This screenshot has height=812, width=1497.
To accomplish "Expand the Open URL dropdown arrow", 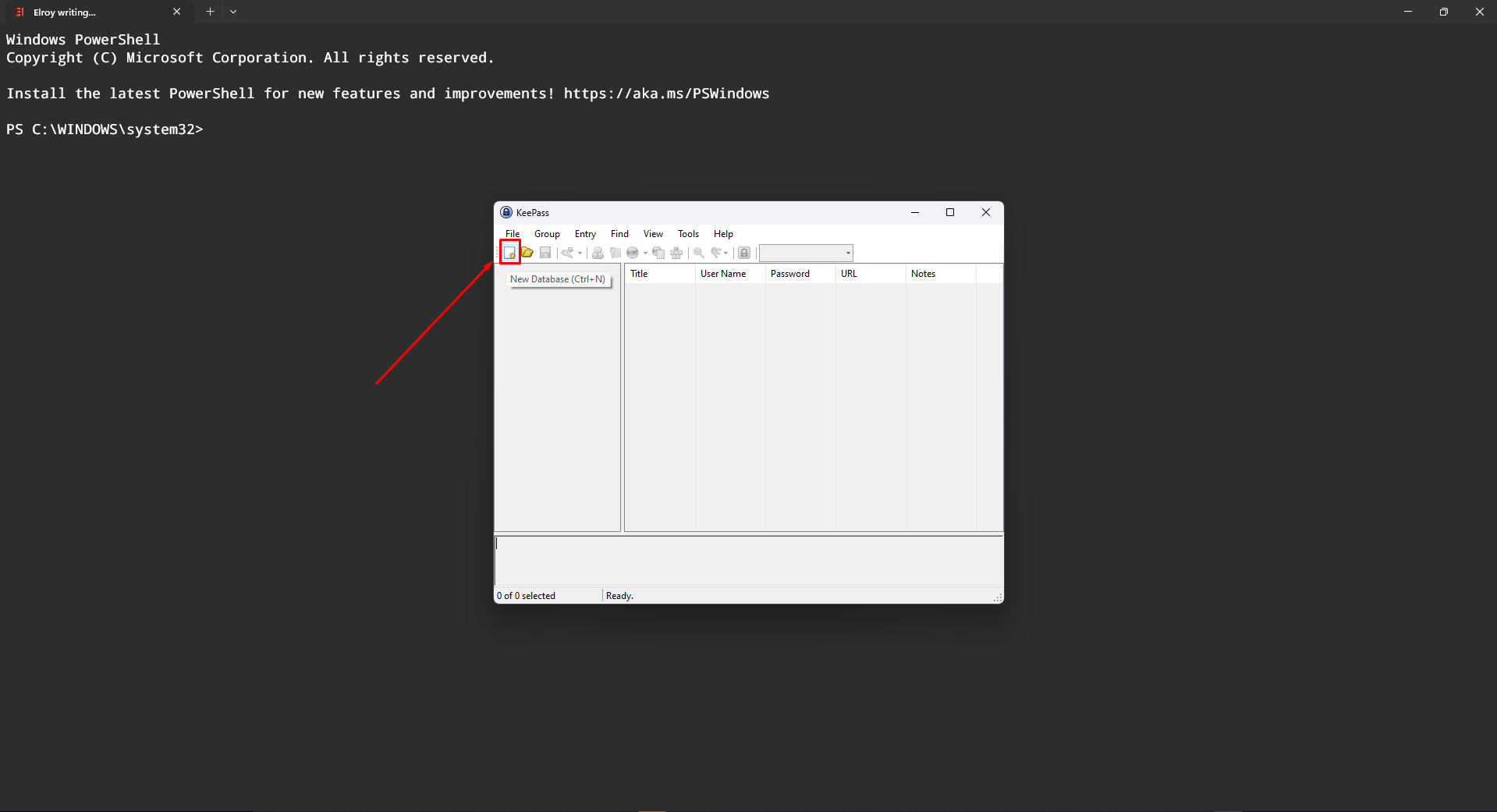I will pyautogui.click(x=645, y=253).
